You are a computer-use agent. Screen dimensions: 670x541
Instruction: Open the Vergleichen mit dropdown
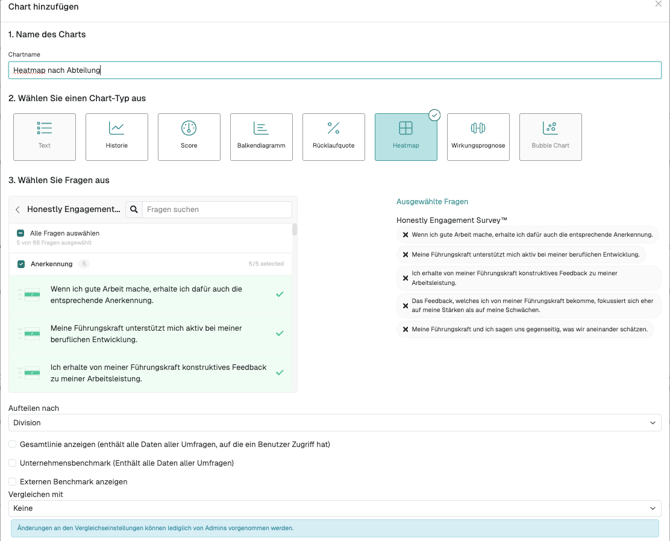[x=334, y=508]
